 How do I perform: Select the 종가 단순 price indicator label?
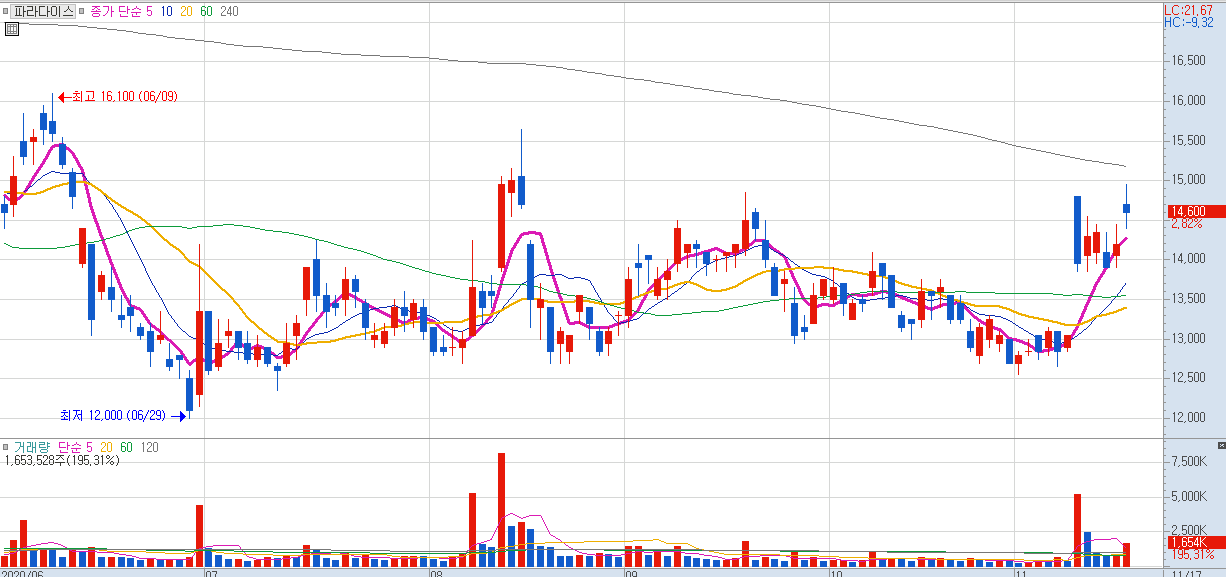[x=116, y=12]
